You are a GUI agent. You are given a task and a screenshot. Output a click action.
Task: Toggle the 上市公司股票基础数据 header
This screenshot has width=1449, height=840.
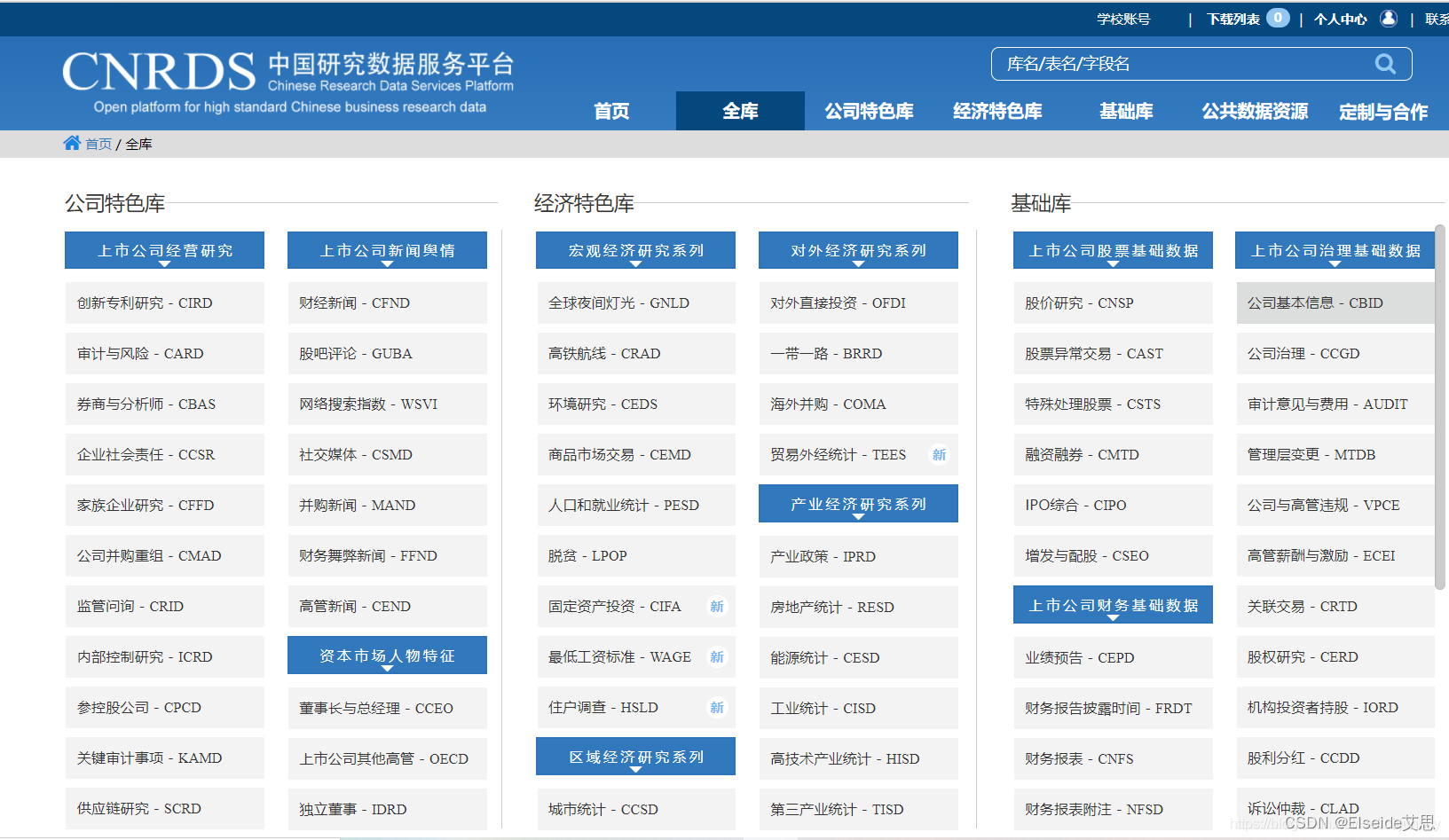[x=1113, y=250]
